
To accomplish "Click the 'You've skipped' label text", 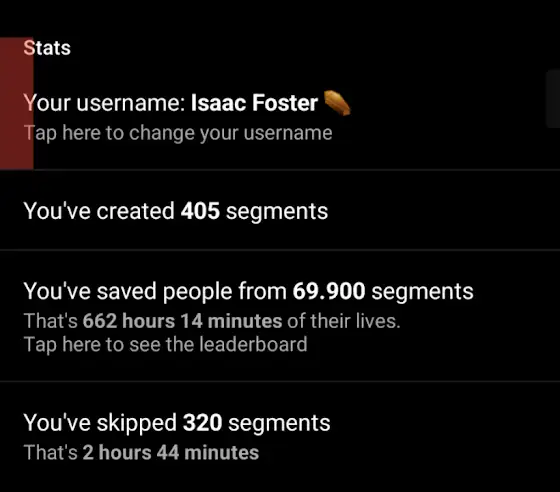I will point(100,423).
